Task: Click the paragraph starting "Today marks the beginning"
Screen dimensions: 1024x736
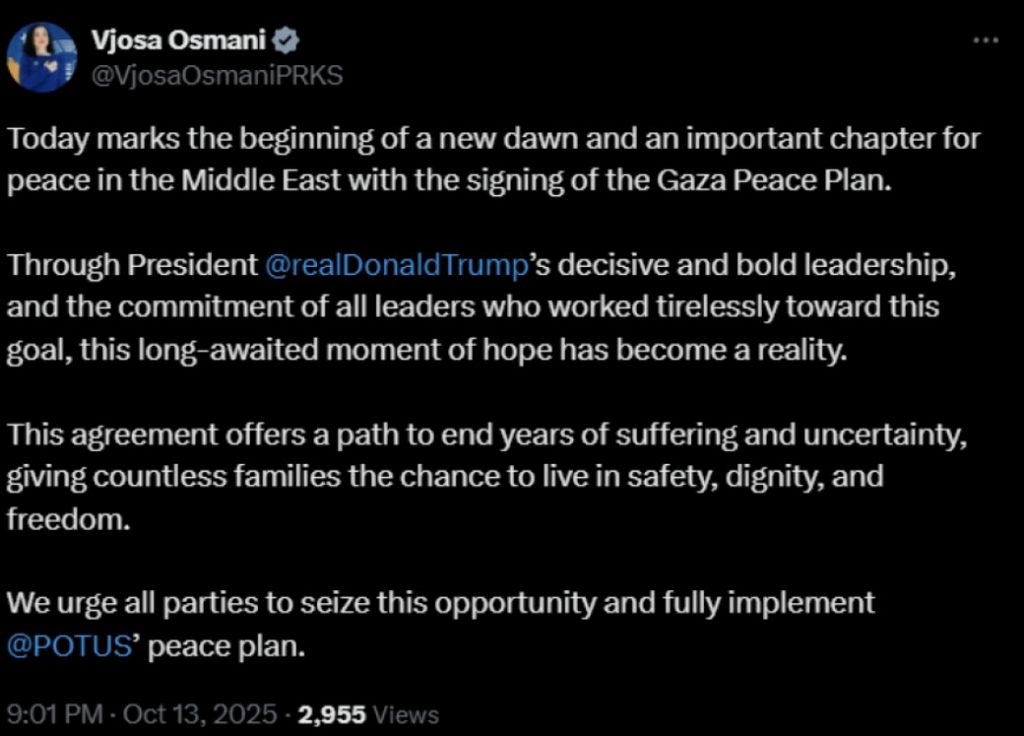Action: click(494, 140)
